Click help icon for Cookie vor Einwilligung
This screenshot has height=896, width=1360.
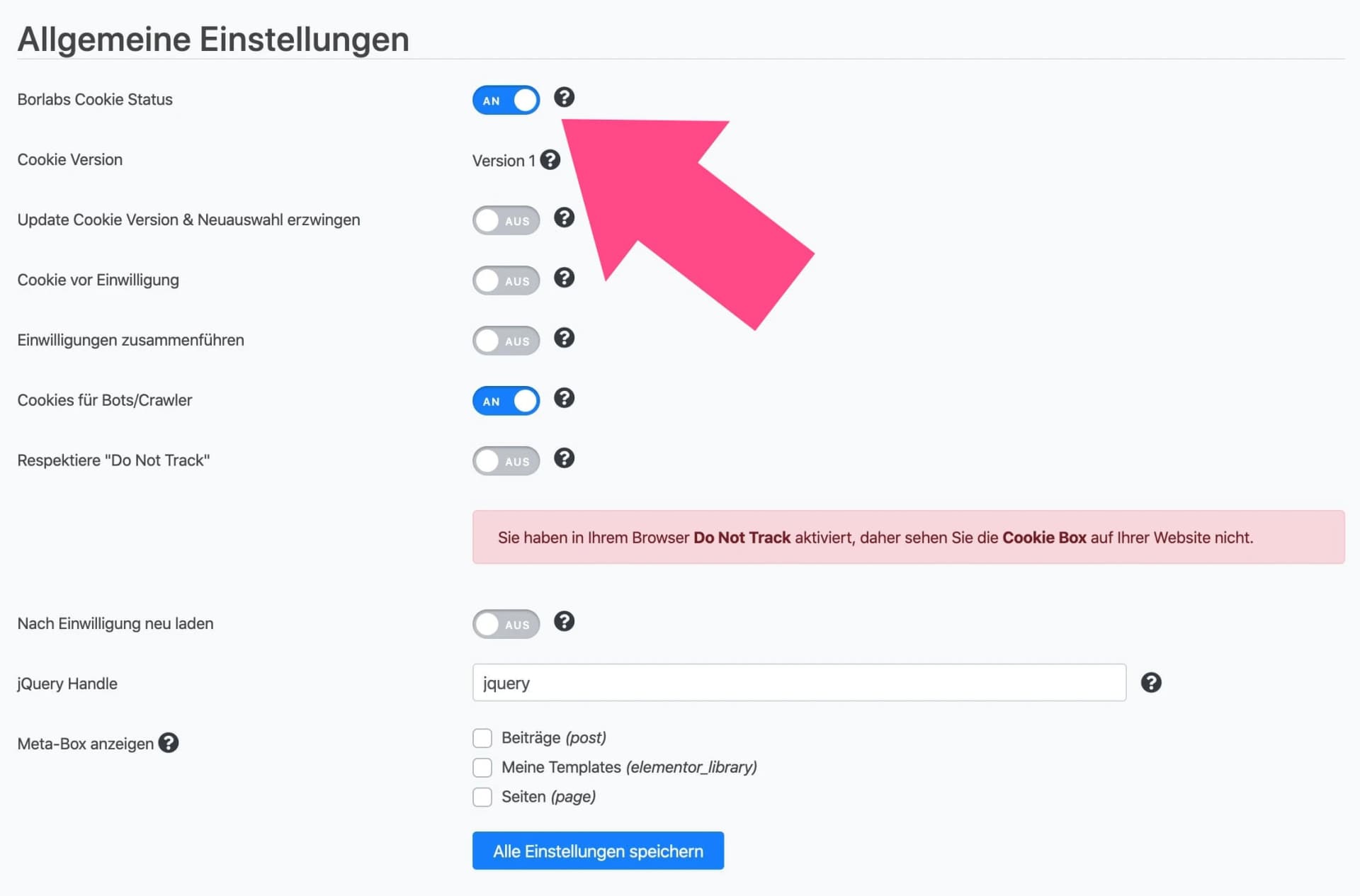click(x=565, y=278)
